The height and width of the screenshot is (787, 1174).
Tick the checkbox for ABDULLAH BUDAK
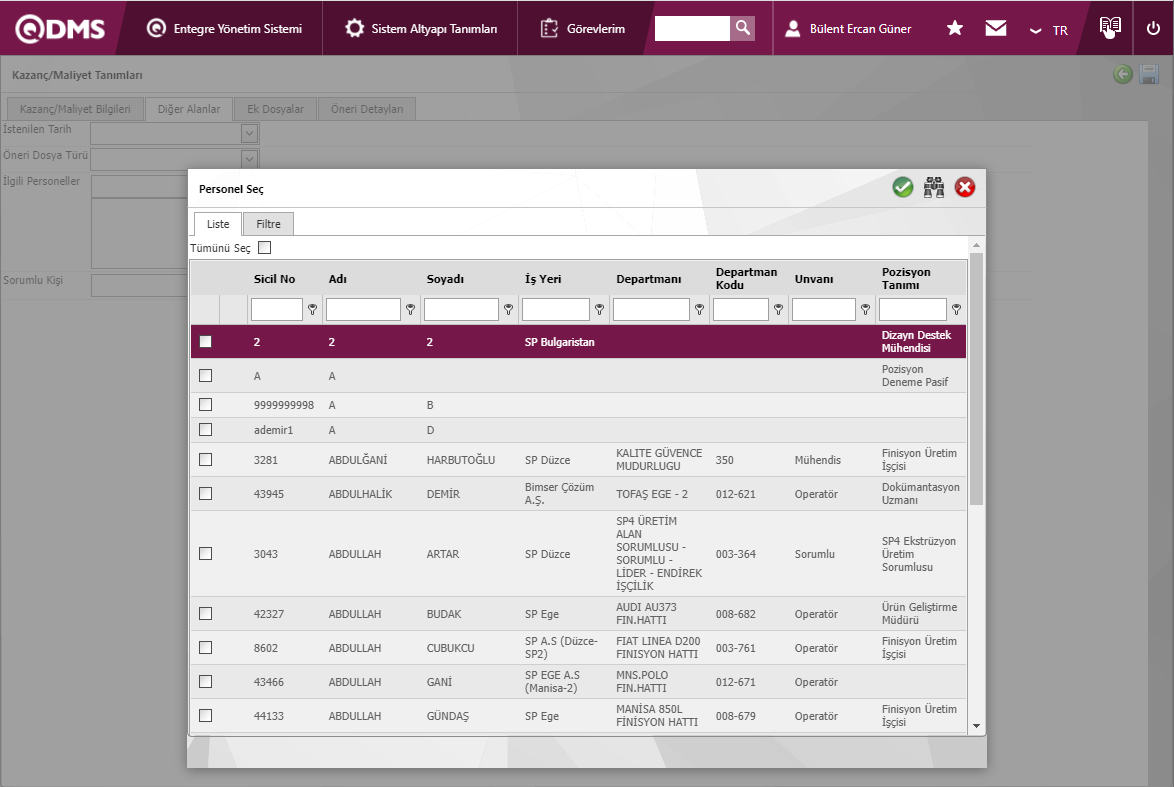click(206, 614)
